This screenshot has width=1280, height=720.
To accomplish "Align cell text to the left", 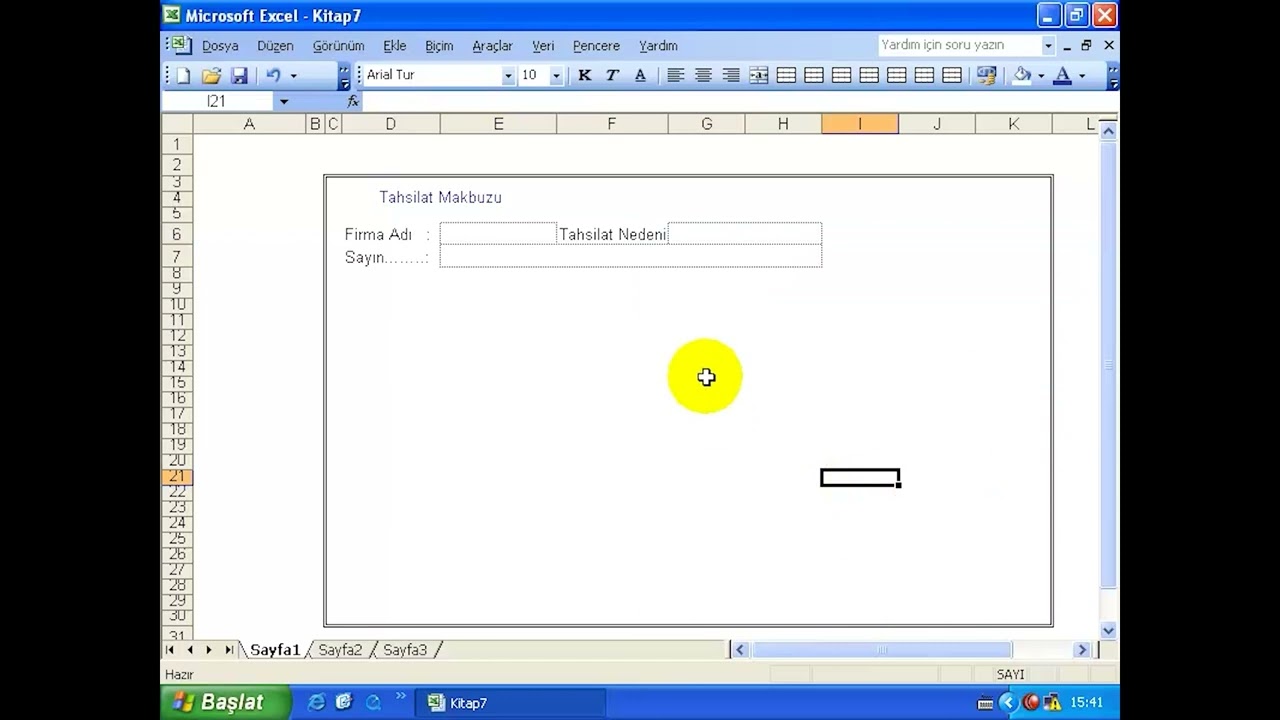I will [x=676, y=75].
